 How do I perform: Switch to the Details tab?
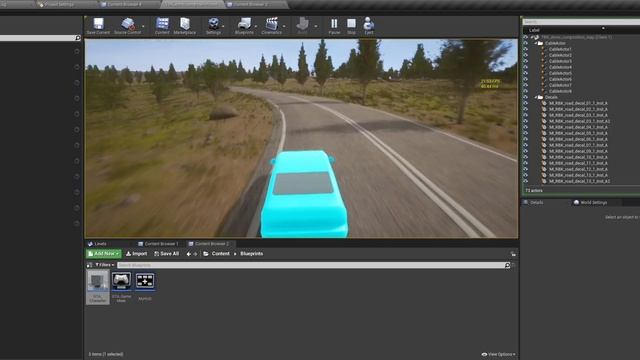[x=533, y=202]
